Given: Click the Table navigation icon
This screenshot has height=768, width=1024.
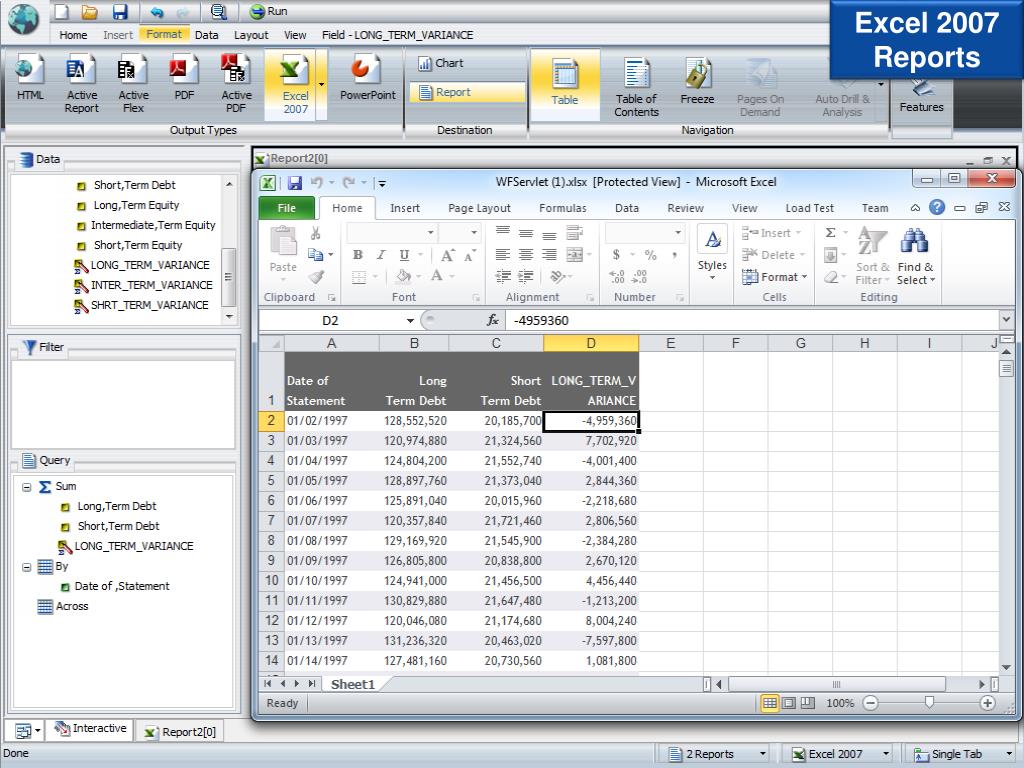Looking at the screenshot, I should click(564, 83).
